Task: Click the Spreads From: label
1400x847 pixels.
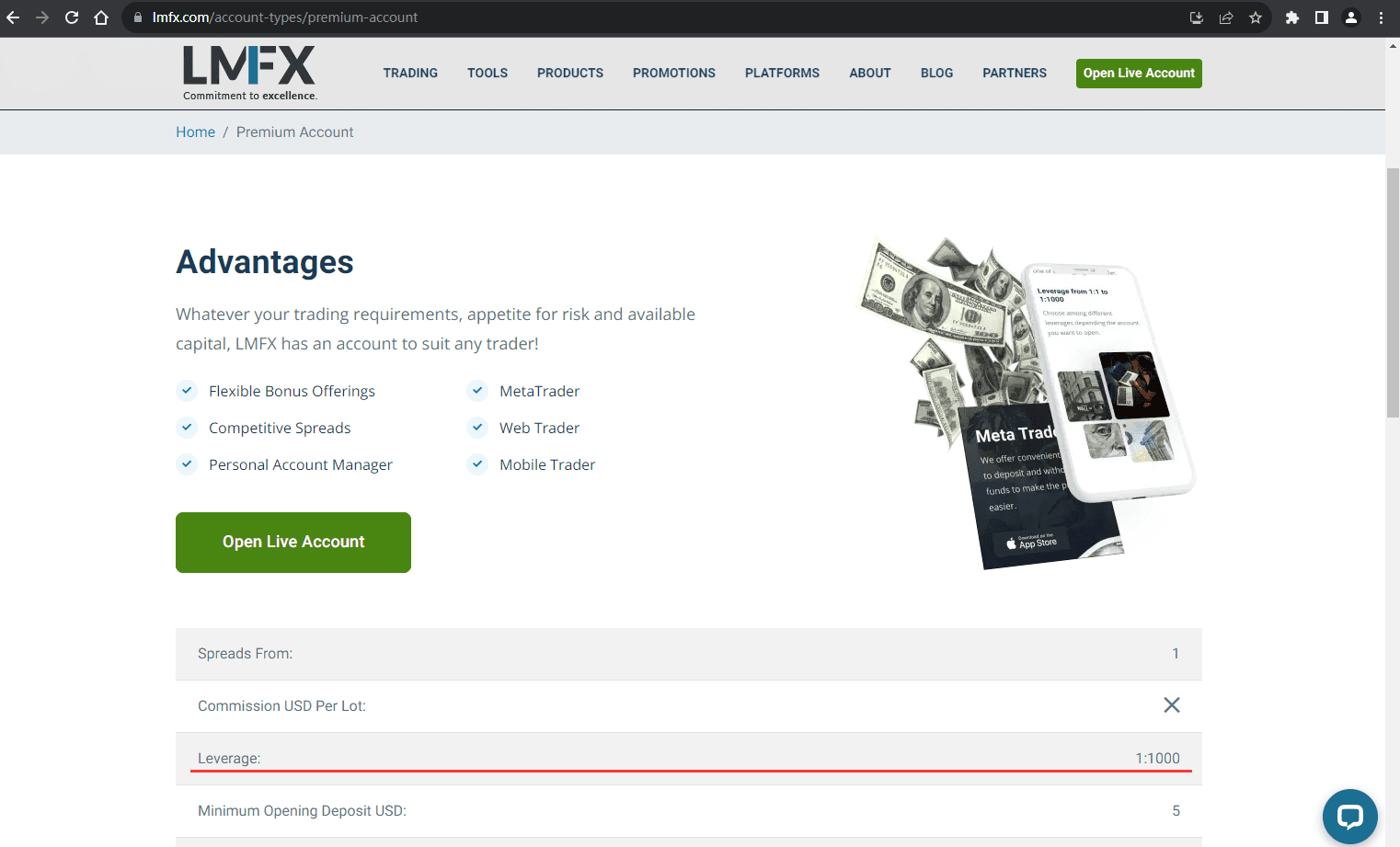Action: tap(245, 654)
